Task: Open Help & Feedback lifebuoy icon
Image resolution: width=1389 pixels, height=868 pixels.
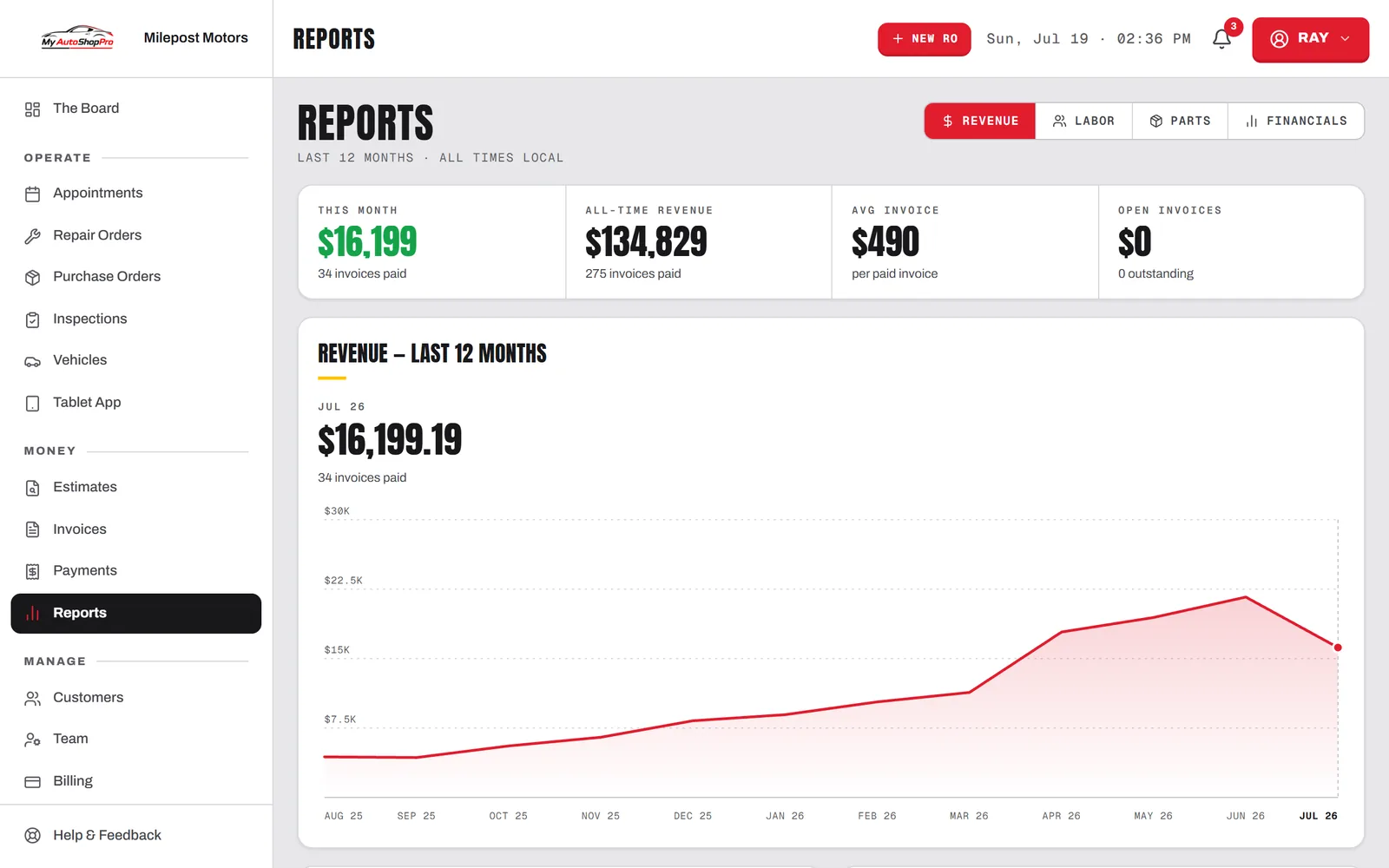Action: pos(32,836)
